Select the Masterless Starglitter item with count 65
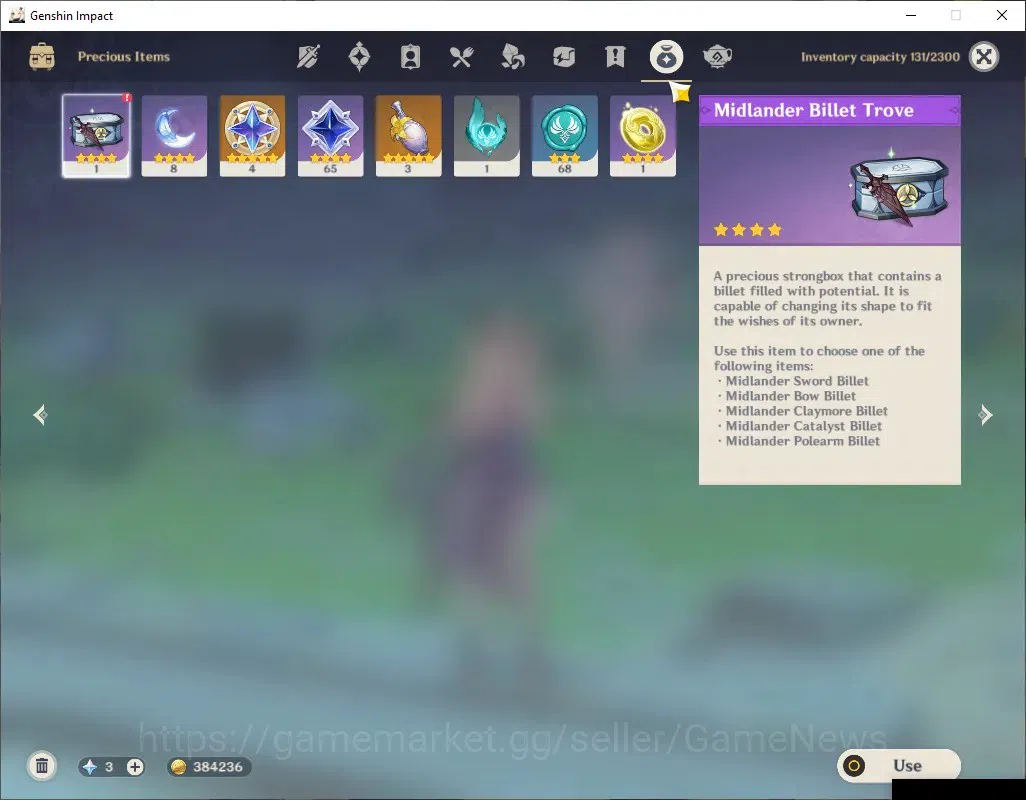Image resolution: width=1026 pixels, height=800 pixels. click(x=330, y=135)
